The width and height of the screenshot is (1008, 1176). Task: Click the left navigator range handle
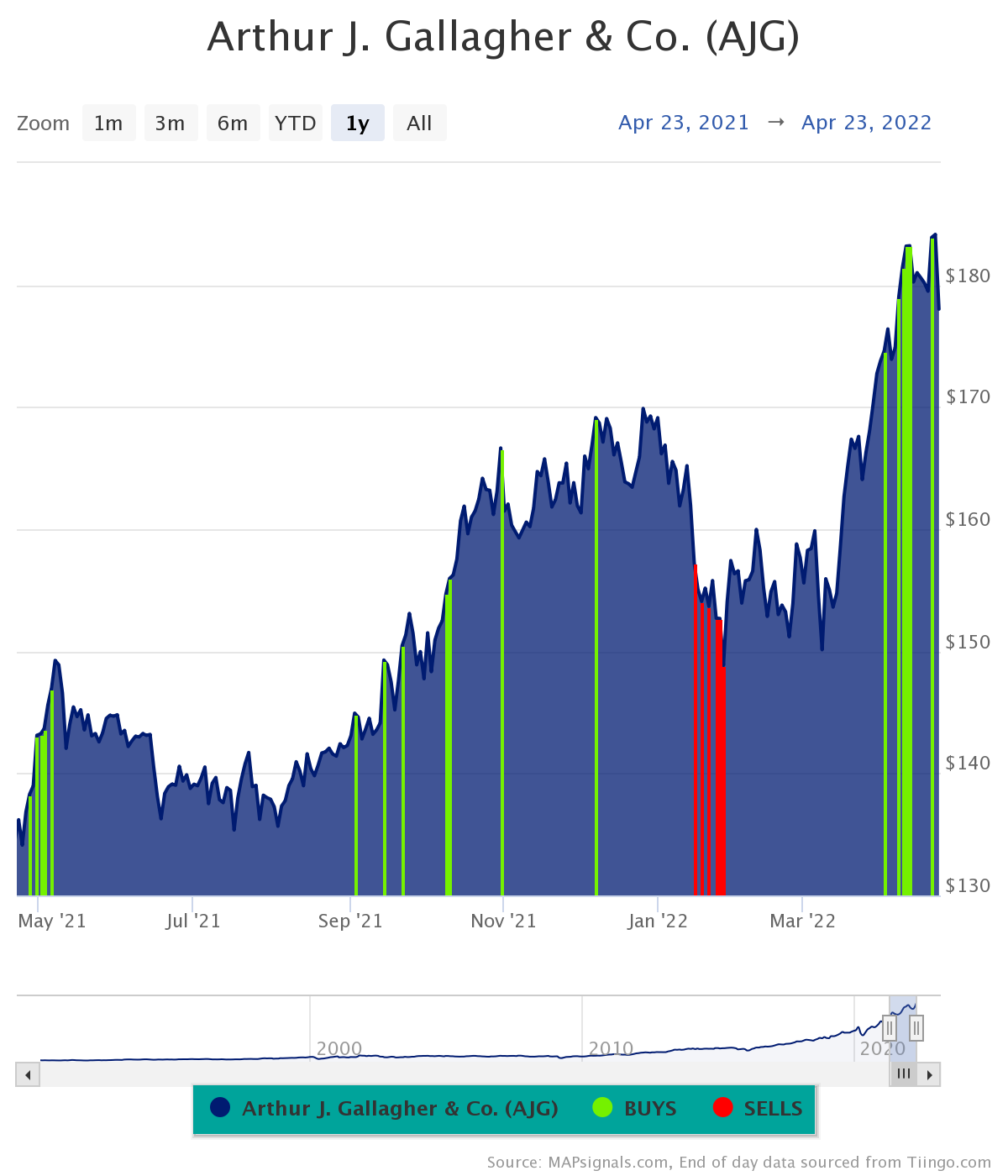[890, 1027]
